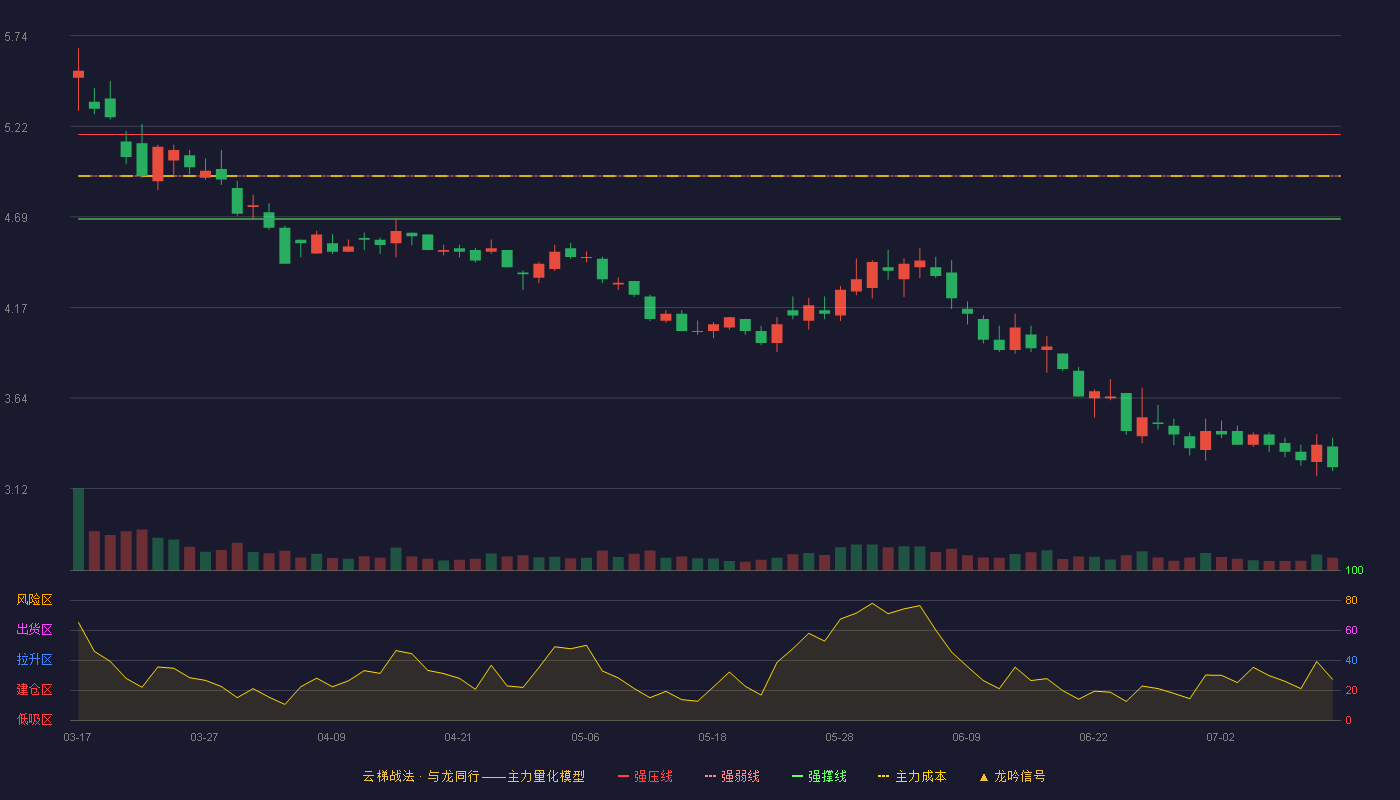1400x800 pixels.
Task: Click the 04-09 date label
Action: pos(331,737)
